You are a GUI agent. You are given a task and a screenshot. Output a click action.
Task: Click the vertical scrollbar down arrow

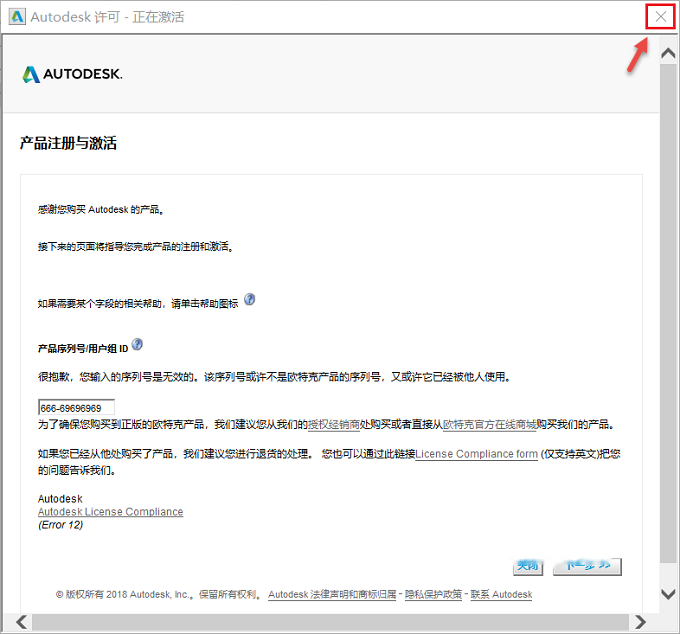(x=668, y=594)
